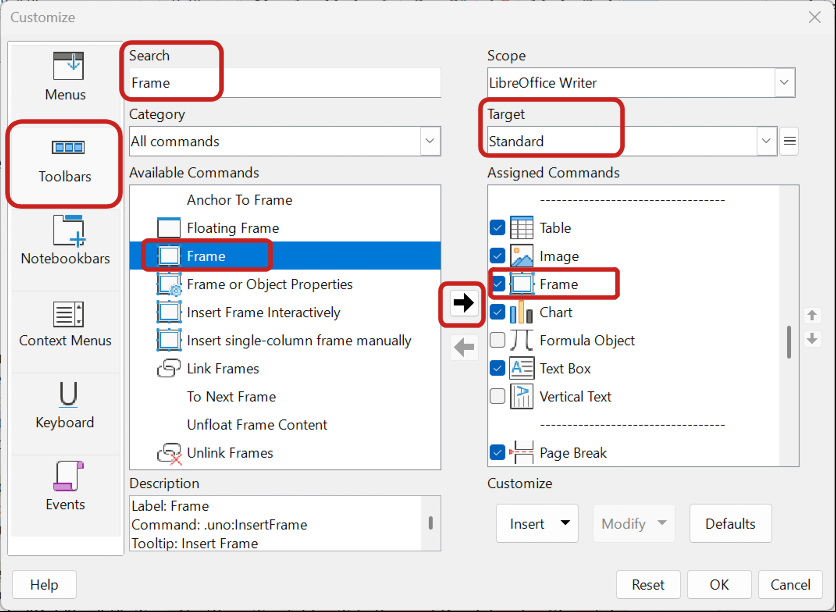Select Table icon in assigned commands
Screen dimensions: 836x612
[521, 228]
